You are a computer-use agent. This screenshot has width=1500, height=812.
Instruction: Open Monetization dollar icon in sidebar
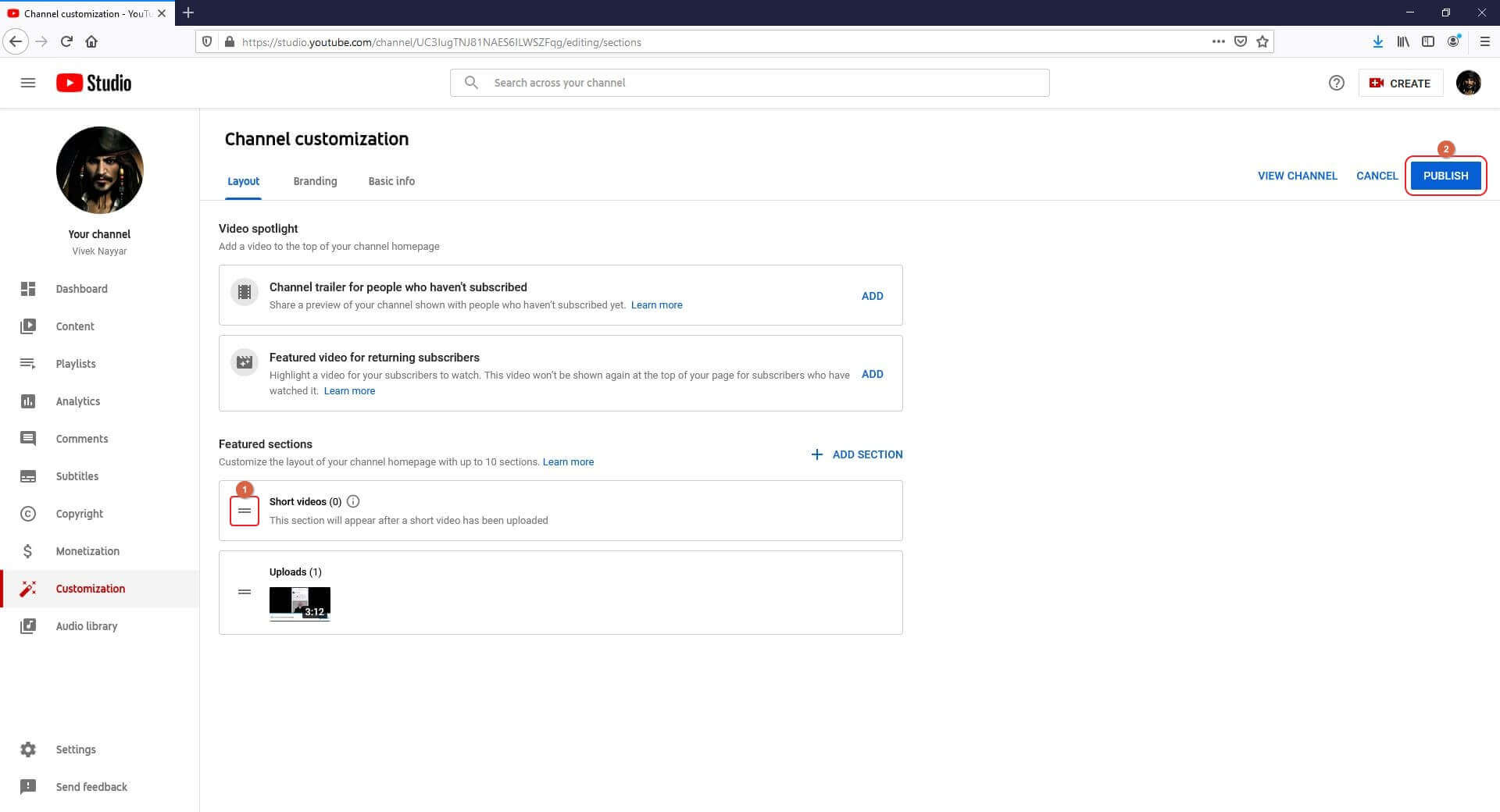click(28, 551)
